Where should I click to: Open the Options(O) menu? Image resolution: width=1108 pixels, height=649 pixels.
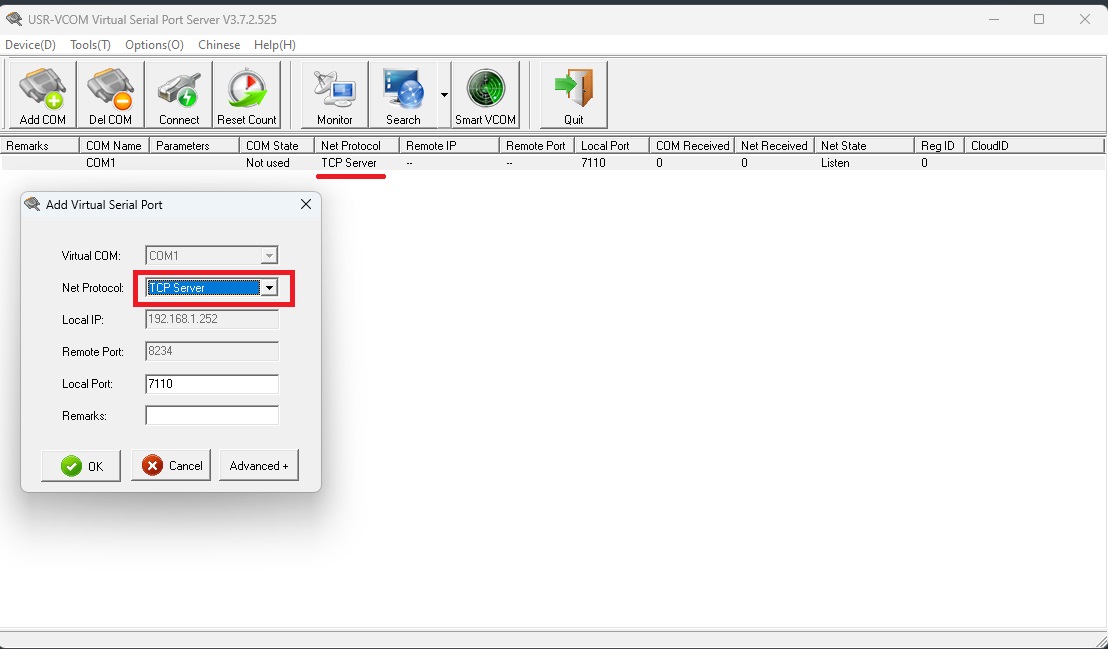pyautogui.click(x=154, y=45)
